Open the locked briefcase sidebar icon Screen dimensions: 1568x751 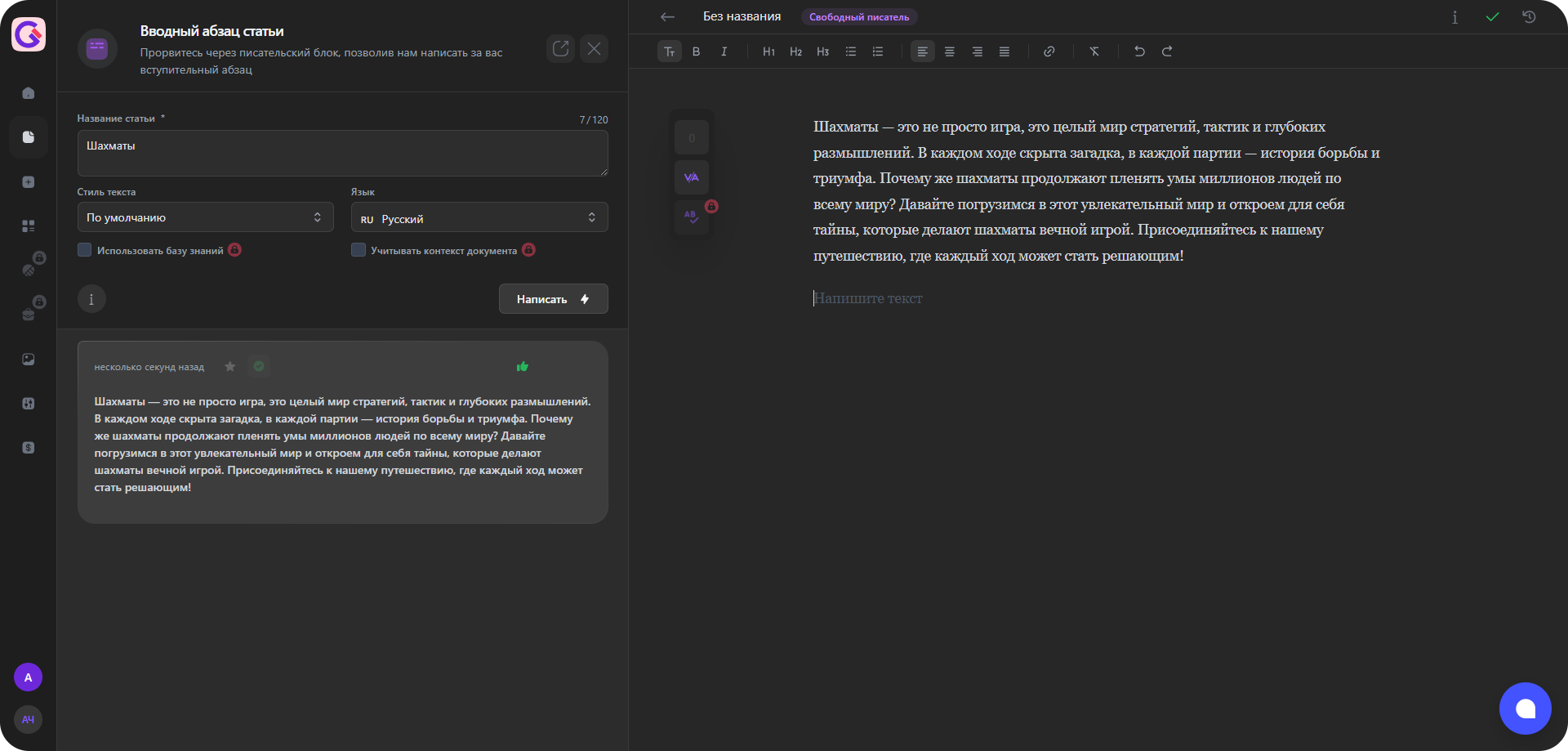pos(29,314)
